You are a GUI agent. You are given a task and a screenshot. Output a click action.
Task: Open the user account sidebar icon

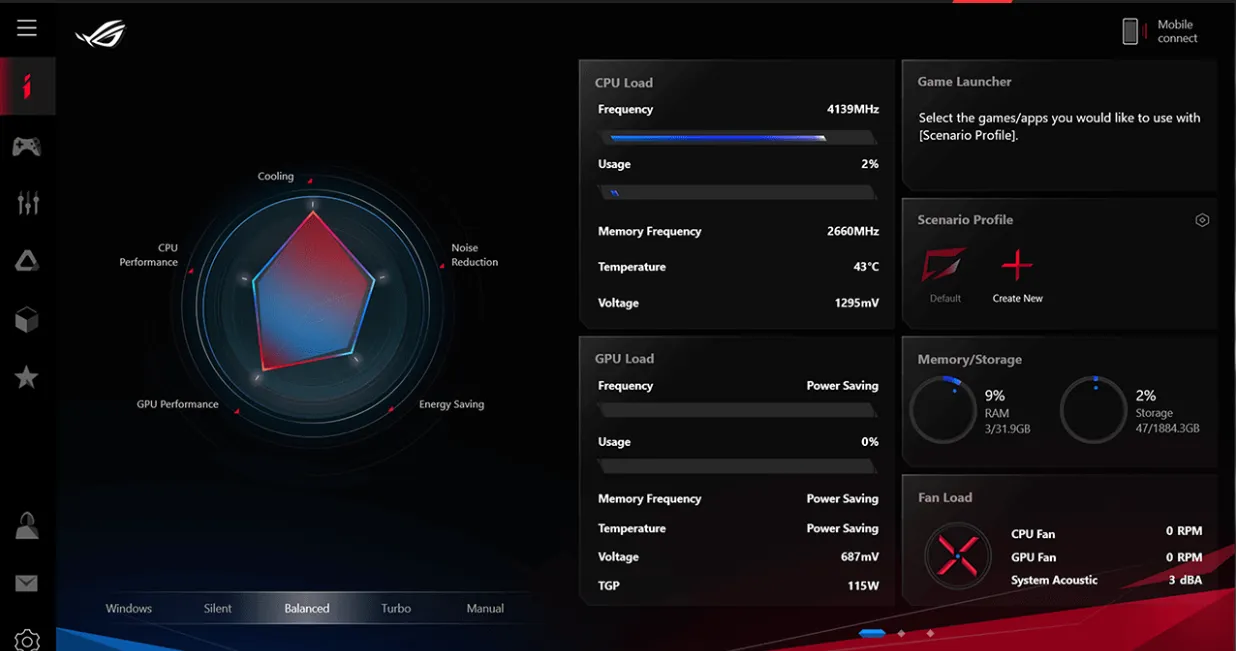(27, 526)
